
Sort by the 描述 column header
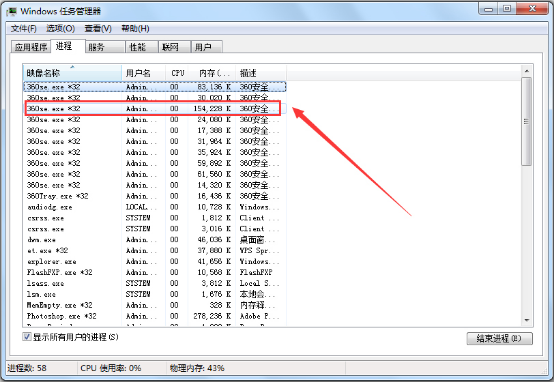[261, 73]
